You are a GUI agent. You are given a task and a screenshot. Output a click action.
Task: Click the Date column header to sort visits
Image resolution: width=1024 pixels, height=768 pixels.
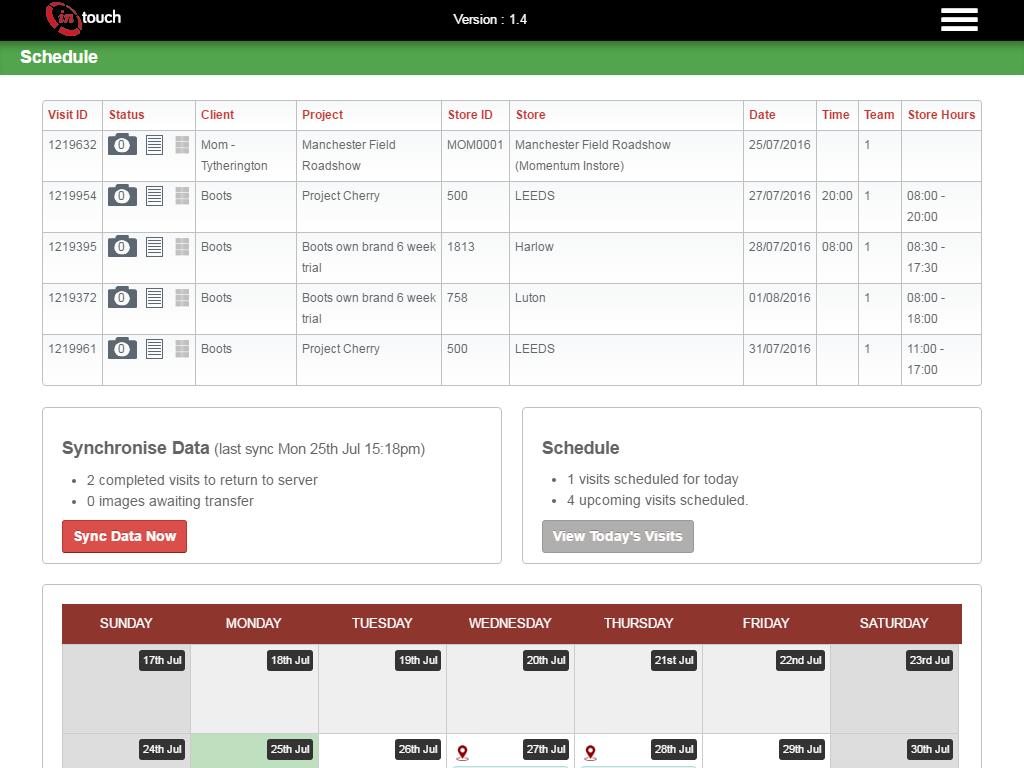(x=763, y=115)
